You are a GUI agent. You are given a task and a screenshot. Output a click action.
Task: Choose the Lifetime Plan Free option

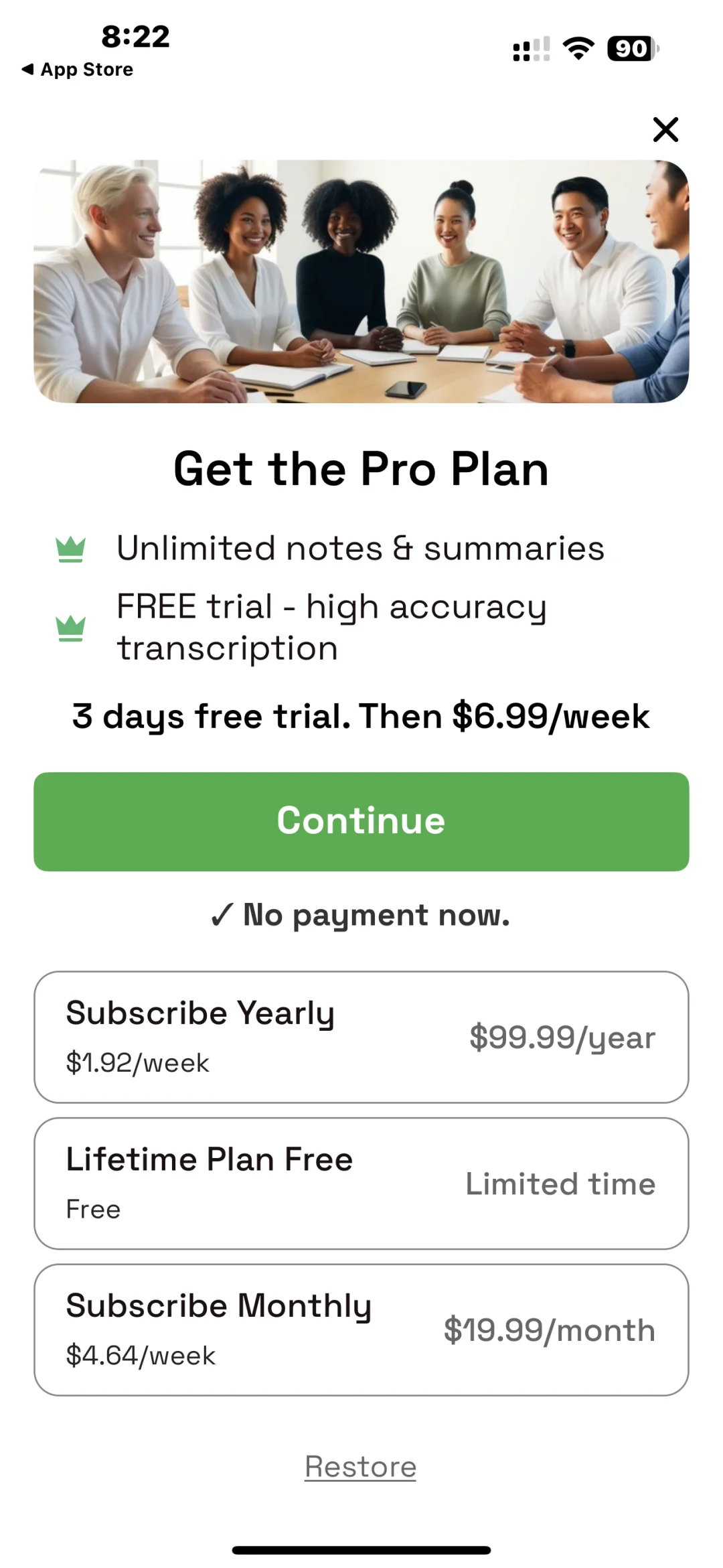click(x=361, y=1183)
